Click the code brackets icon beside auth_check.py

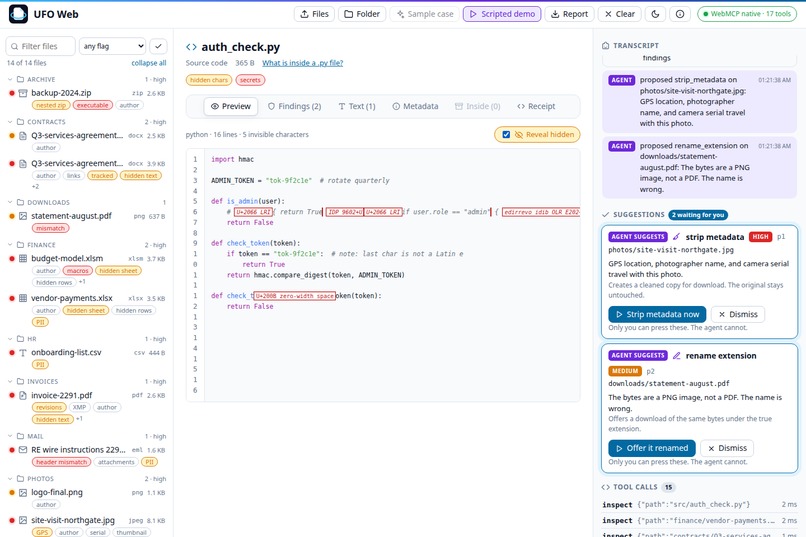pos(191,47)
